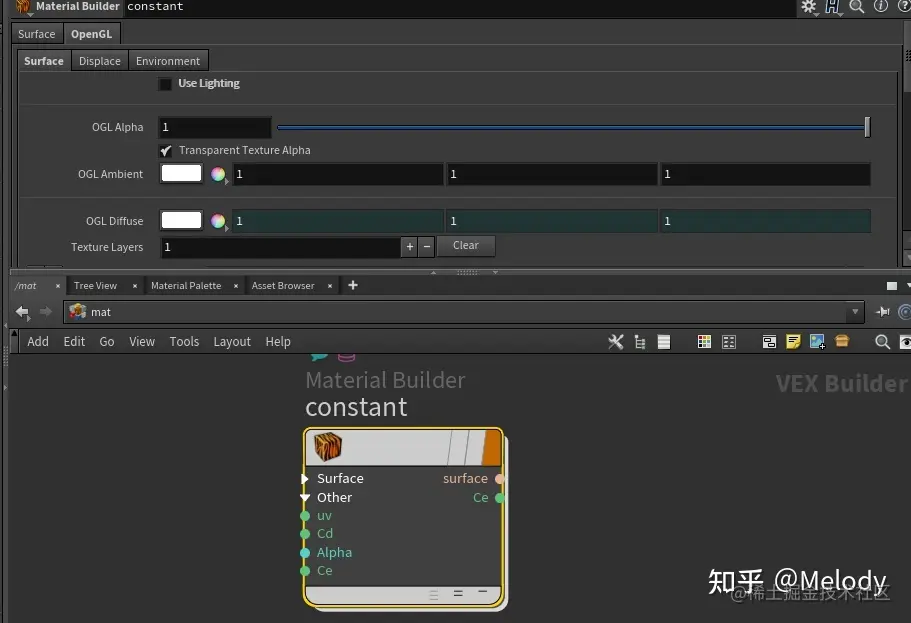Image resolution: width=911 pixels, height=623 pixels.
Task: Click the tiger cube icon on constant node
Action: click(328, 446)
